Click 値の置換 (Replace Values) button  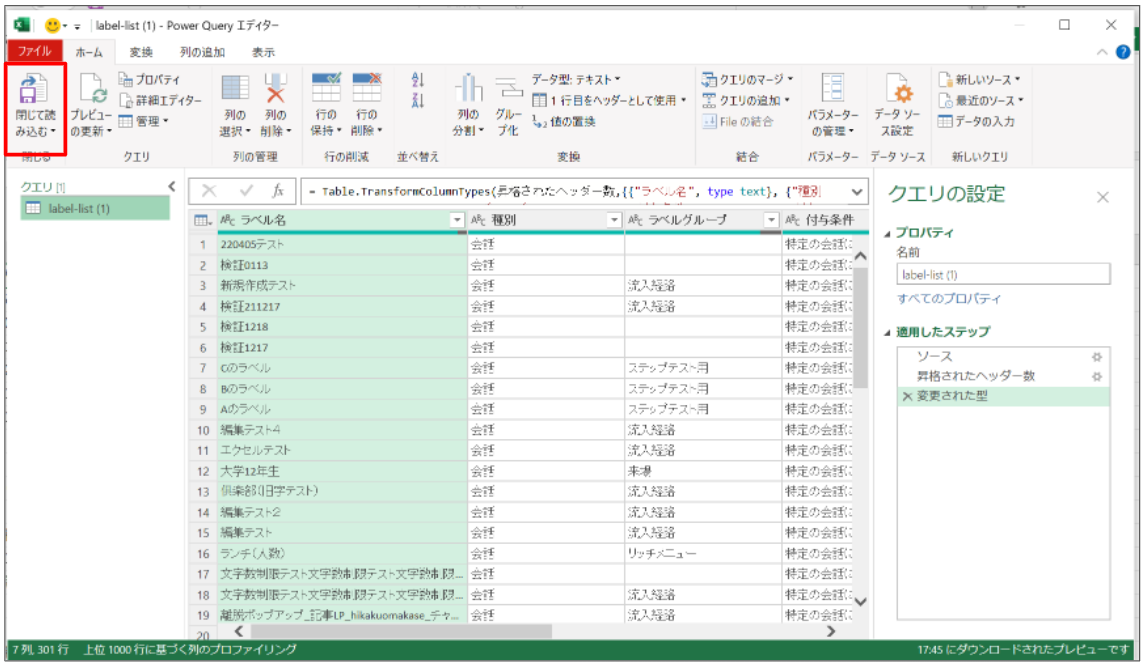click(x=564, y=122)
